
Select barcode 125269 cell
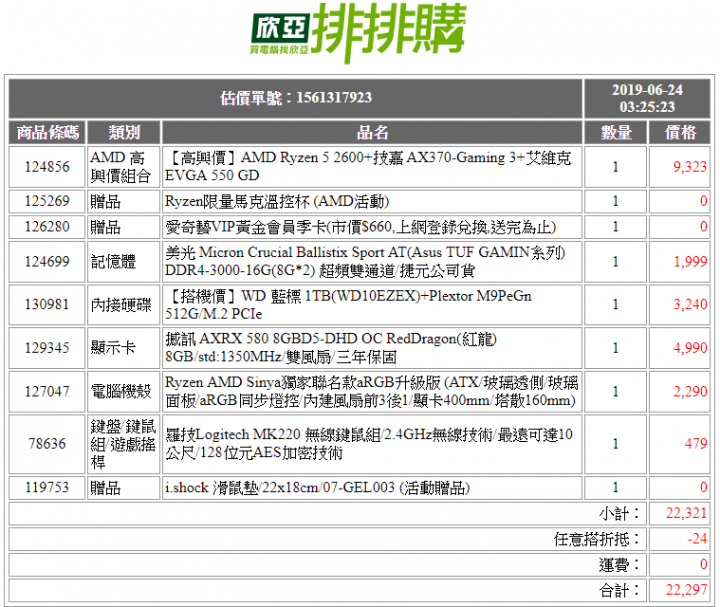point(47,201)
